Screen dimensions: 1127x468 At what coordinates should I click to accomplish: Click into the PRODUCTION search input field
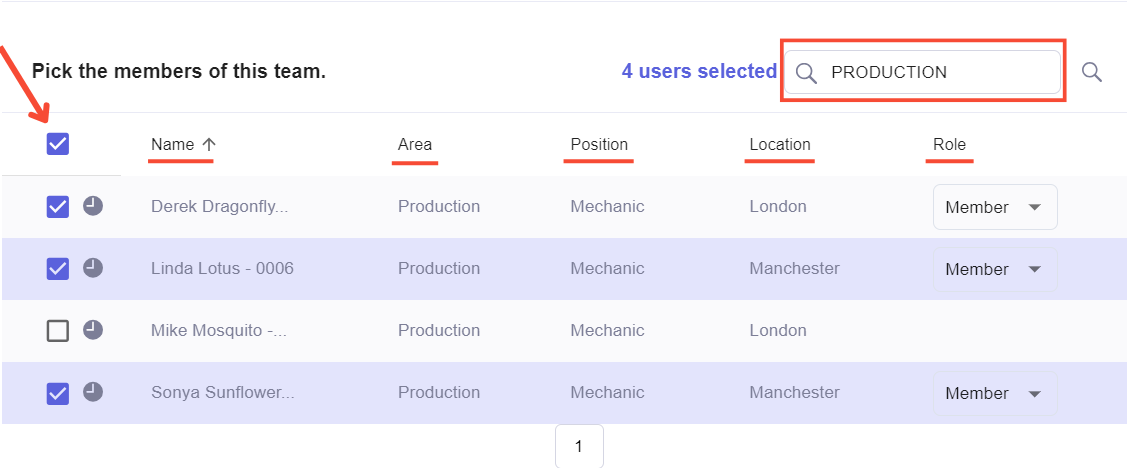(x=922, y=72)
